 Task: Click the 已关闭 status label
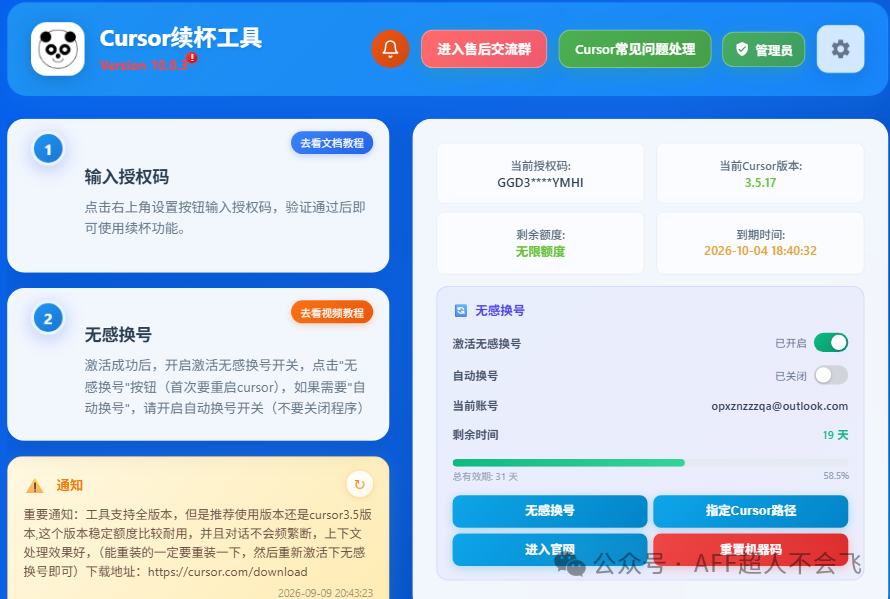pyautogui.click(x=791, y=376)
